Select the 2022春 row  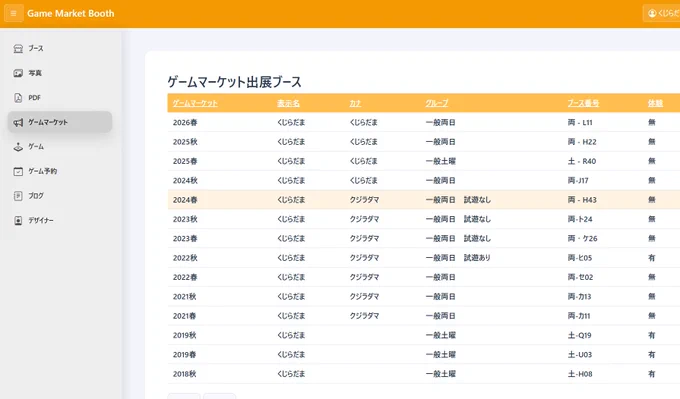pyautogui.click(x=424, y=277)
